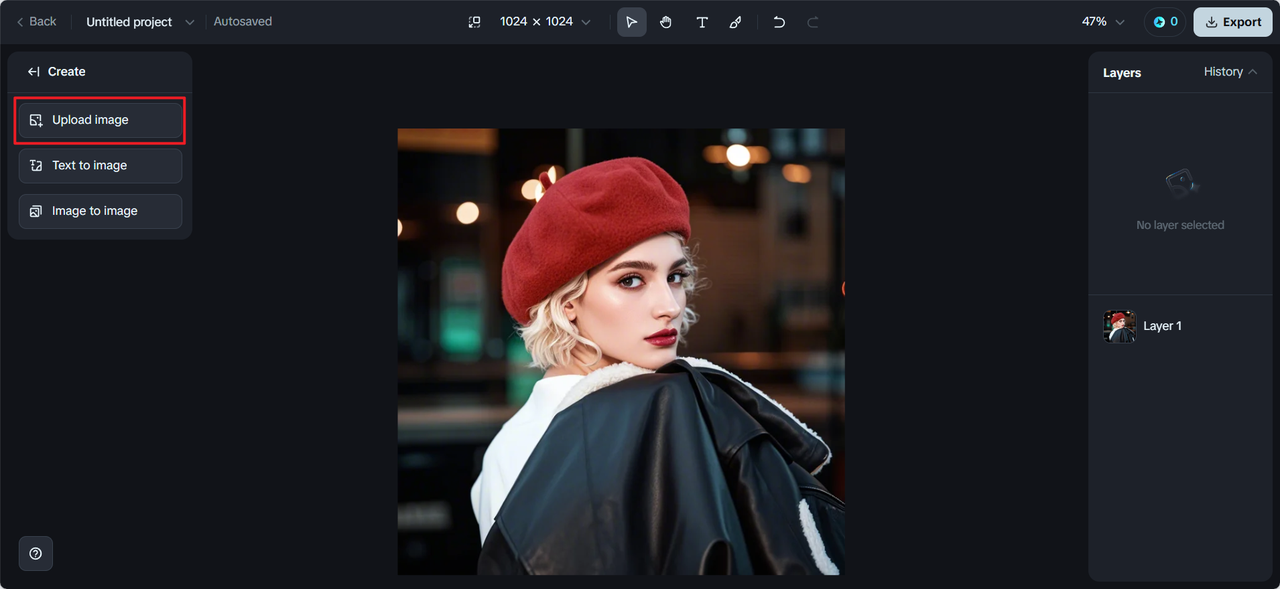Image resolution: width=1280 pixels, height=589 pixels.
Task: Expand the History section
Action: click(x=1230, y=72)
